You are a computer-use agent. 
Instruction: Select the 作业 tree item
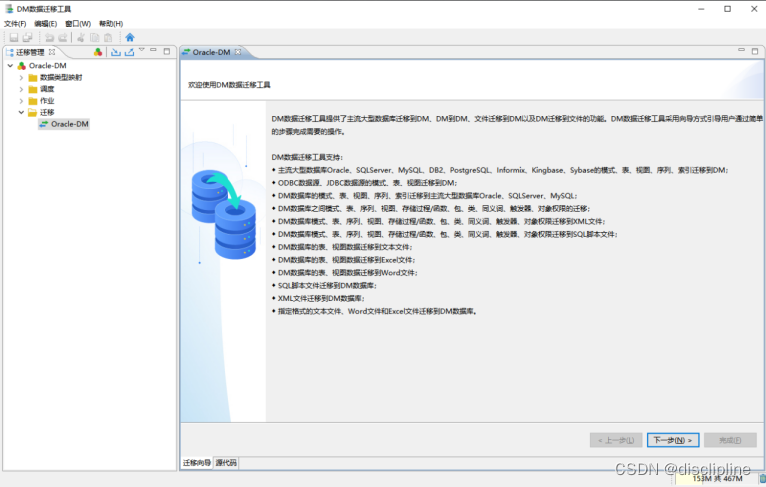(x=47, y=101)
